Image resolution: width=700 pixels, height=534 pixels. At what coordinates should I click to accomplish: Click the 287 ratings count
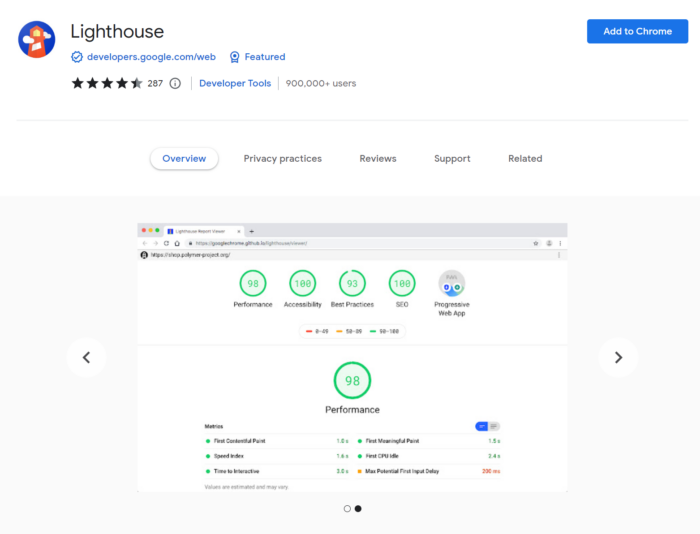point(155,83)
